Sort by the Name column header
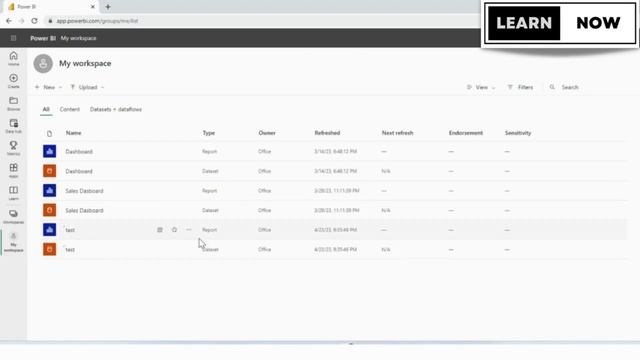640x360 pixels. pyautogui.click(x=73, y=133)
